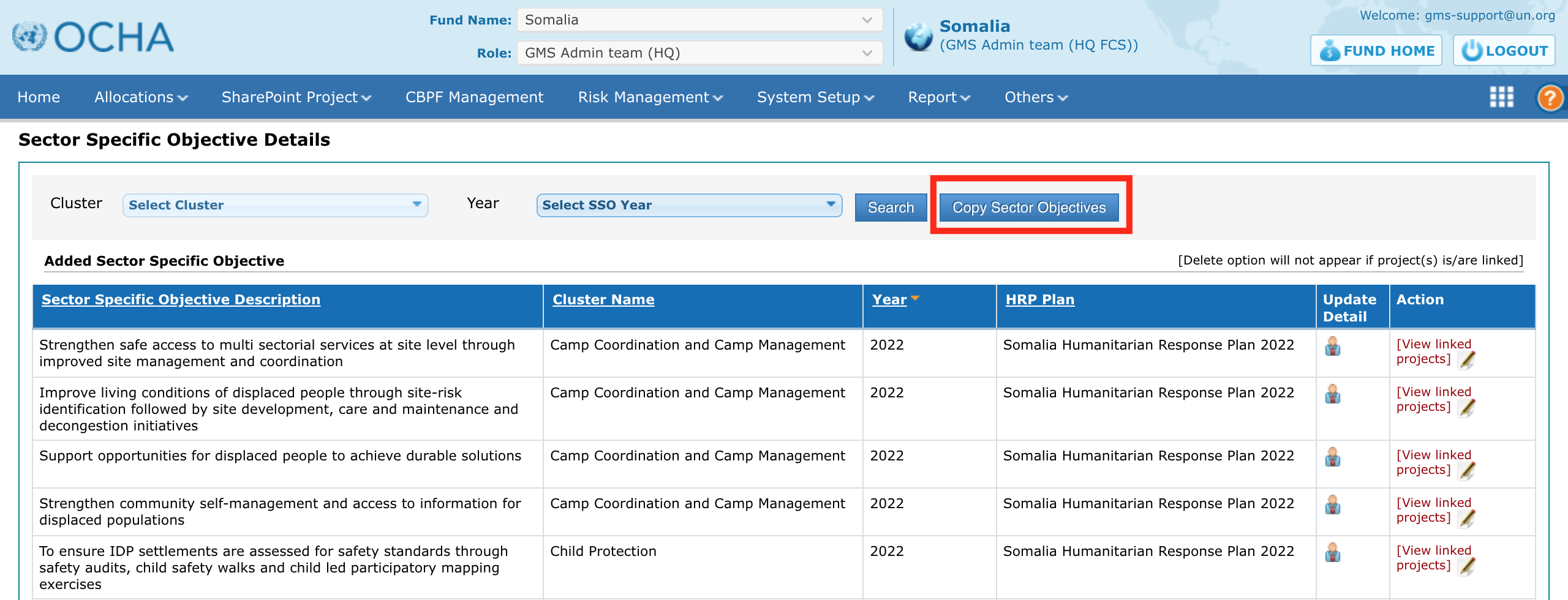
Task: View linked projects for 'Support opportunities' row
Action: click(1433, 462)
